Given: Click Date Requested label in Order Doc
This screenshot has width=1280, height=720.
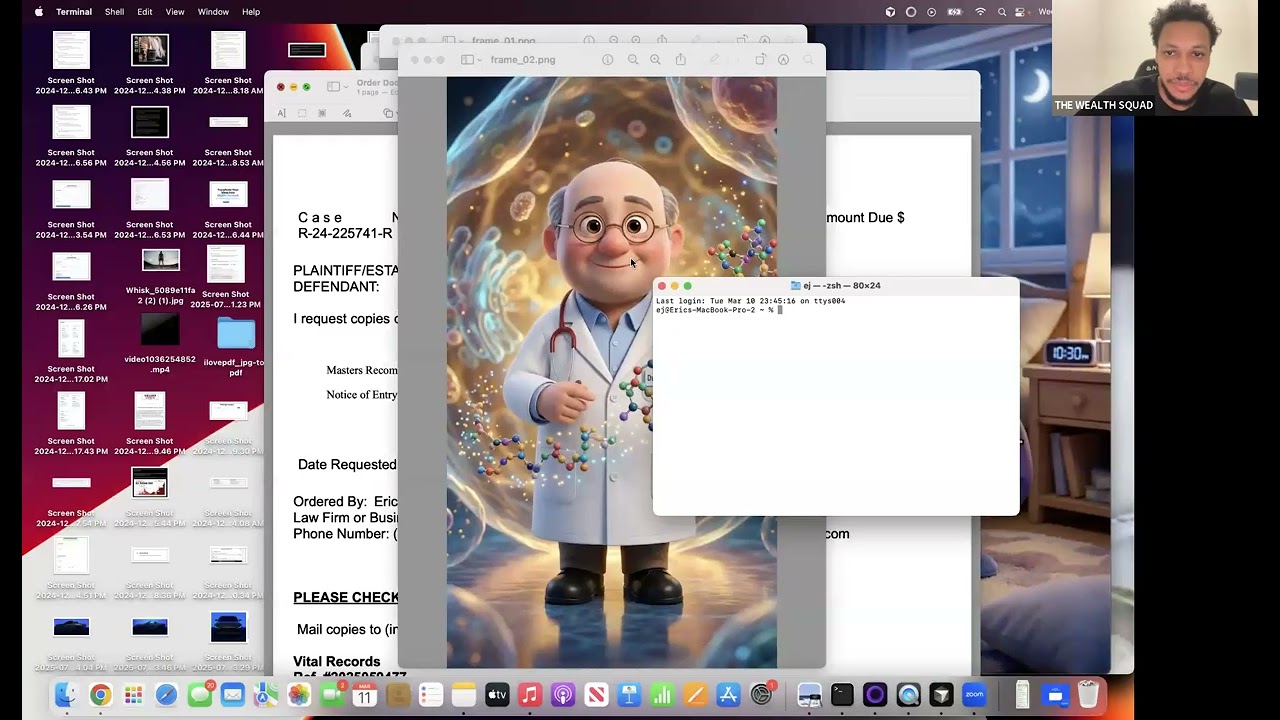Looking at the screenshot, I should 347,465.
